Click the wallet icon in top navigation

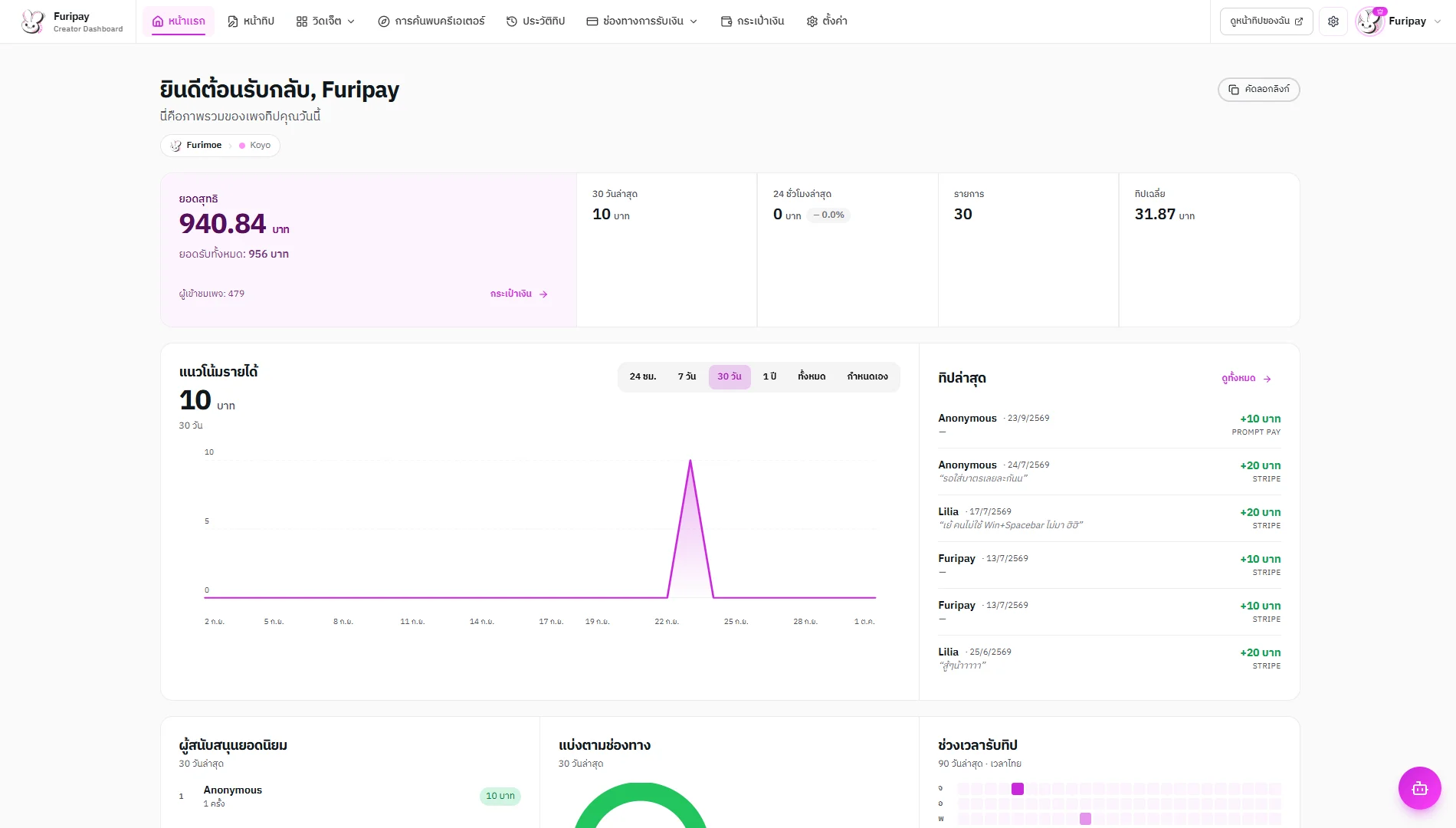(x=726, y=21)
